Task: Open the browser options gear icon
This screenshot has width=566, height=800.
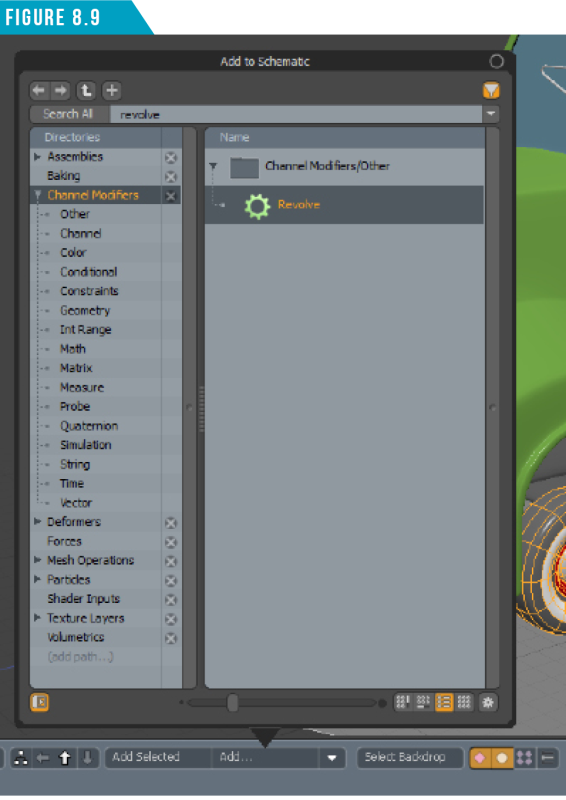Action: click(x=488, y=703)
